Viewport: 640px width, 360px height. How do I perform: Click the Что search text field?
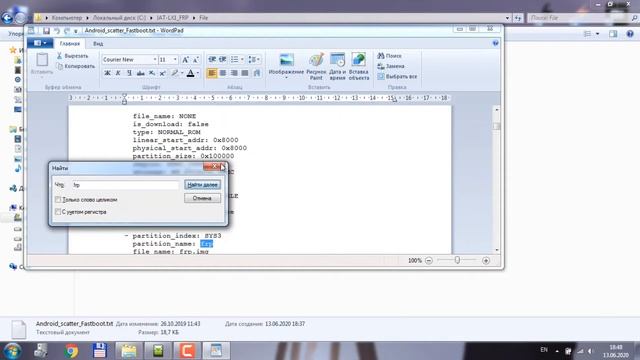tap(125, 185)
